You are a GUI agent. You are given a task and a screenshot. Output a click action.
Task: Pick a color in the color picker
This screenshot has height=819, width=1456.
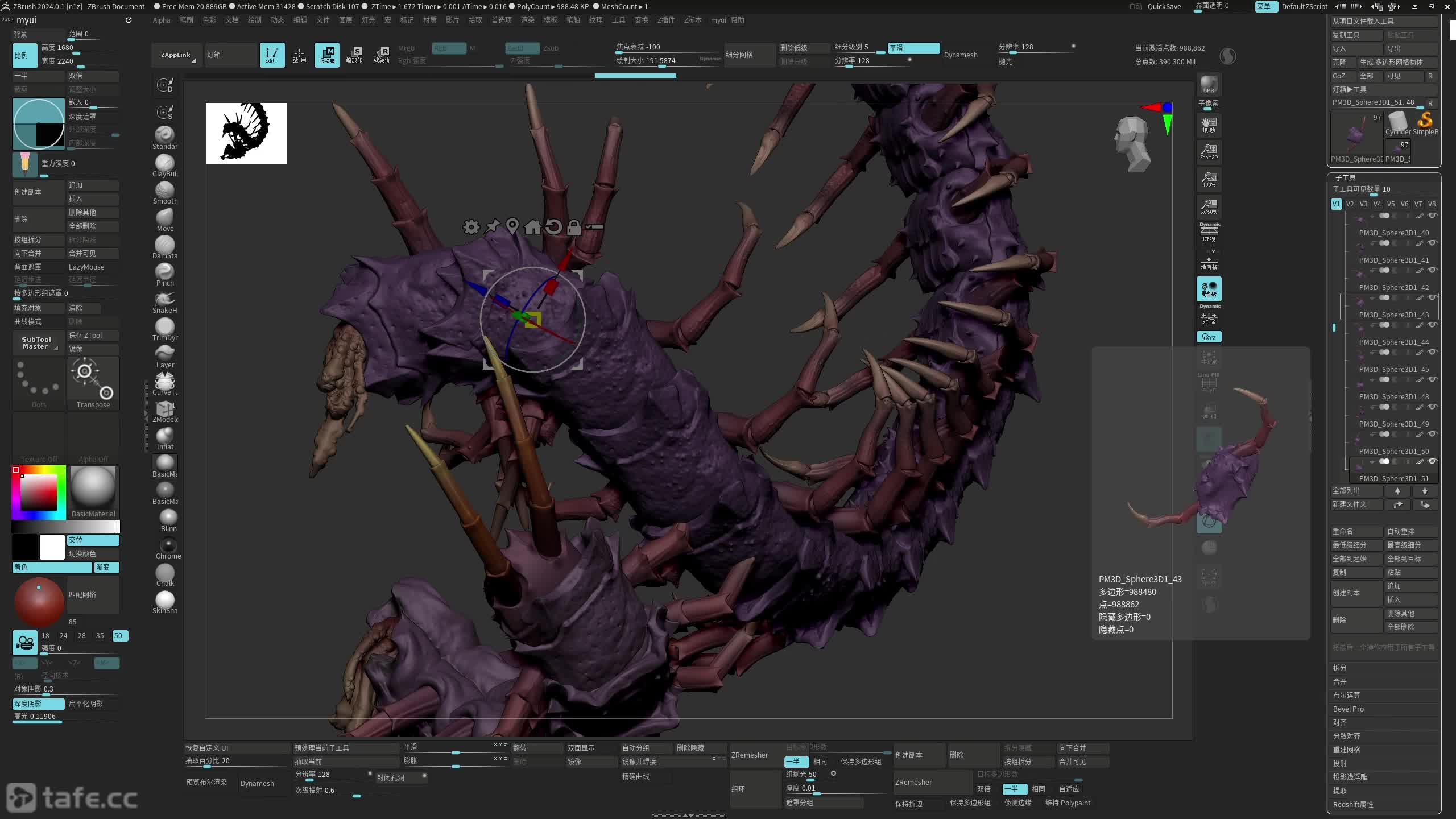[x=39, y=492]
